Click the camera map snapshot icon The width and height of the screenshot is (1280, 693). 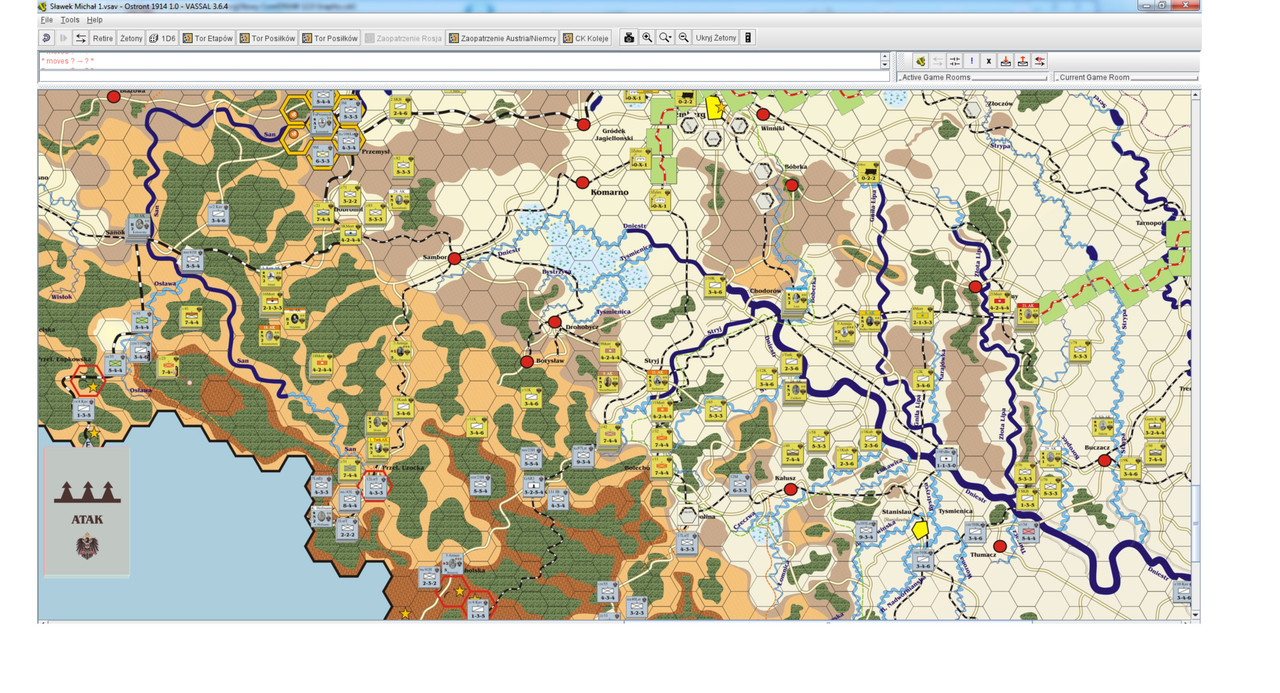629,38
